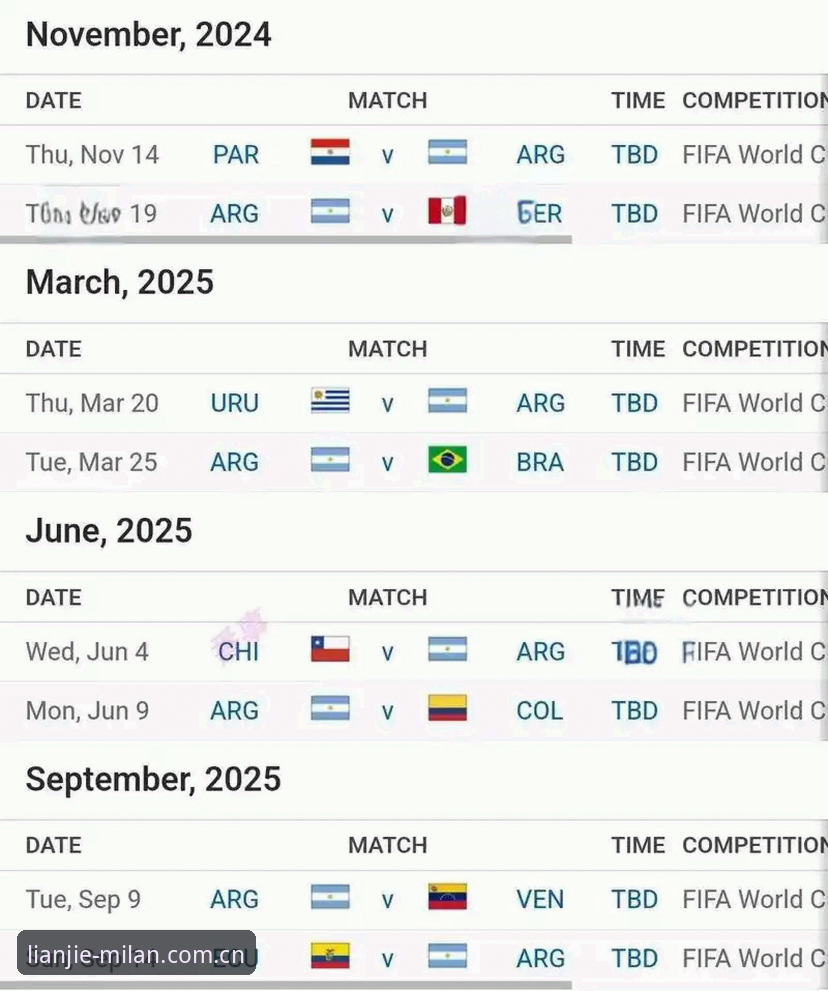This screenshot has height=991, width=828.
Task: Open the COL team link
Action: (x=539, y=710)
